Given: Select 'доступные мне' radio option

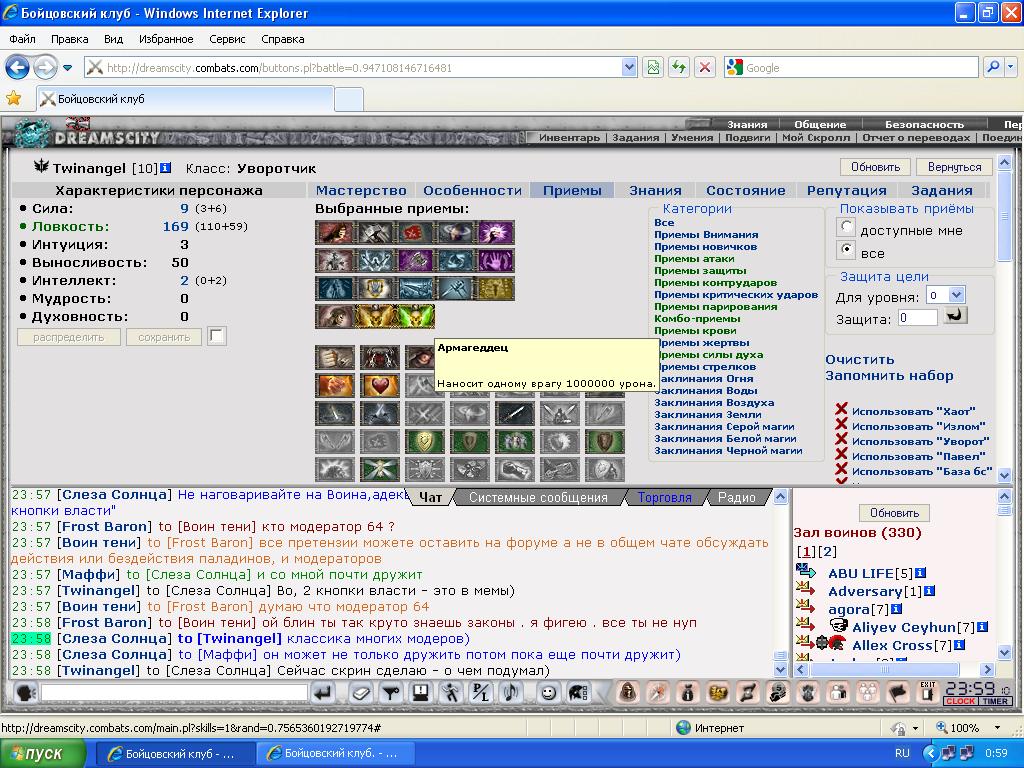Looking at the screenshot, I should coord(846,227).
